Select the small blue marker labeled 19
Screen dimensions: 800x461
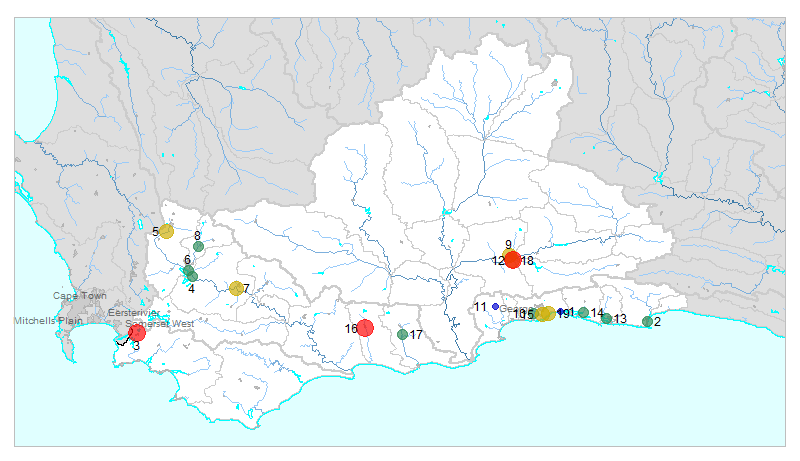pyautogui.click(x=560, y=313)
